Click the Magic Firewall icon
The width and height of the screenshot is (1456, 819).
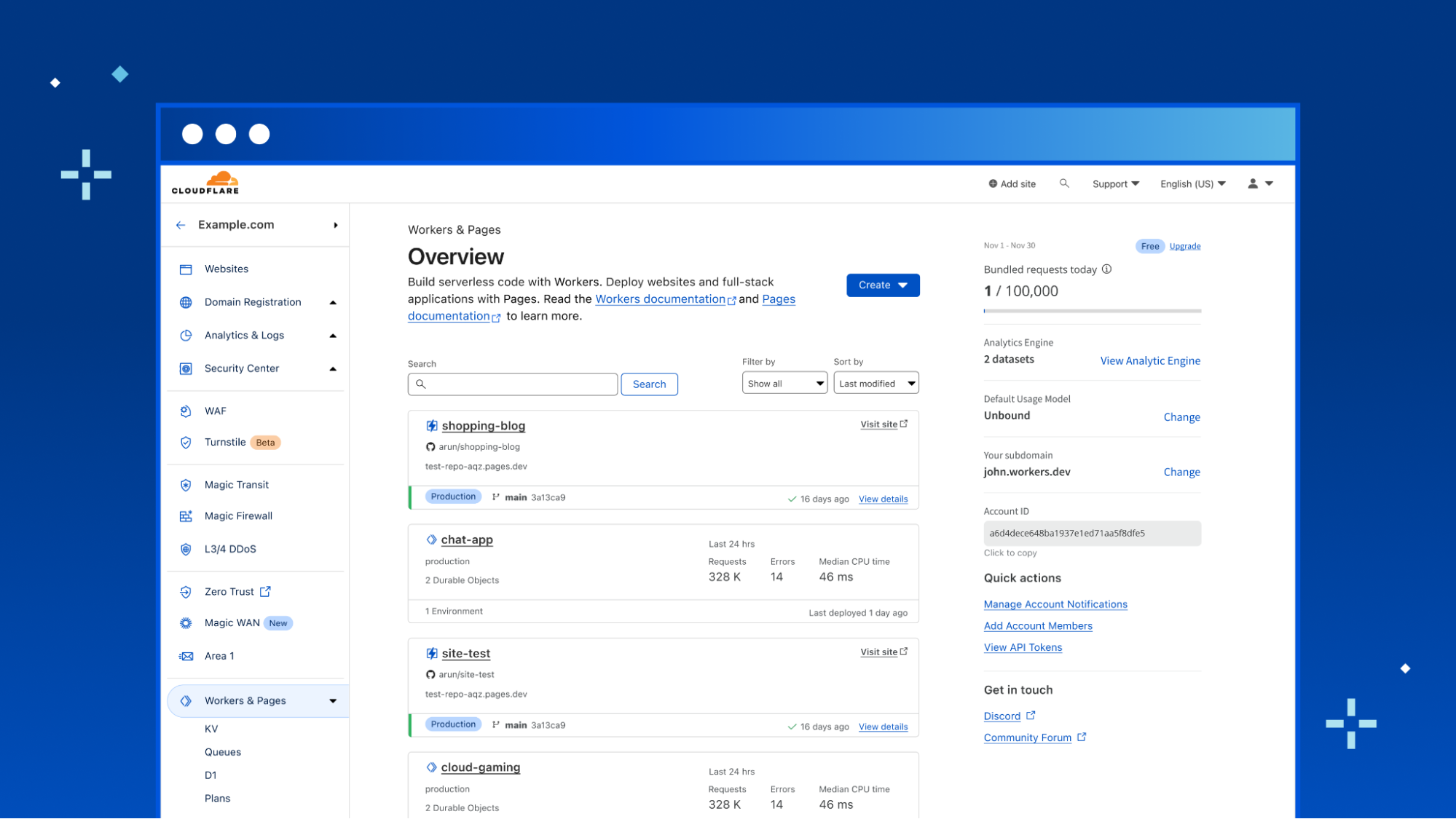pyautogui.click(x=186, y=516)
